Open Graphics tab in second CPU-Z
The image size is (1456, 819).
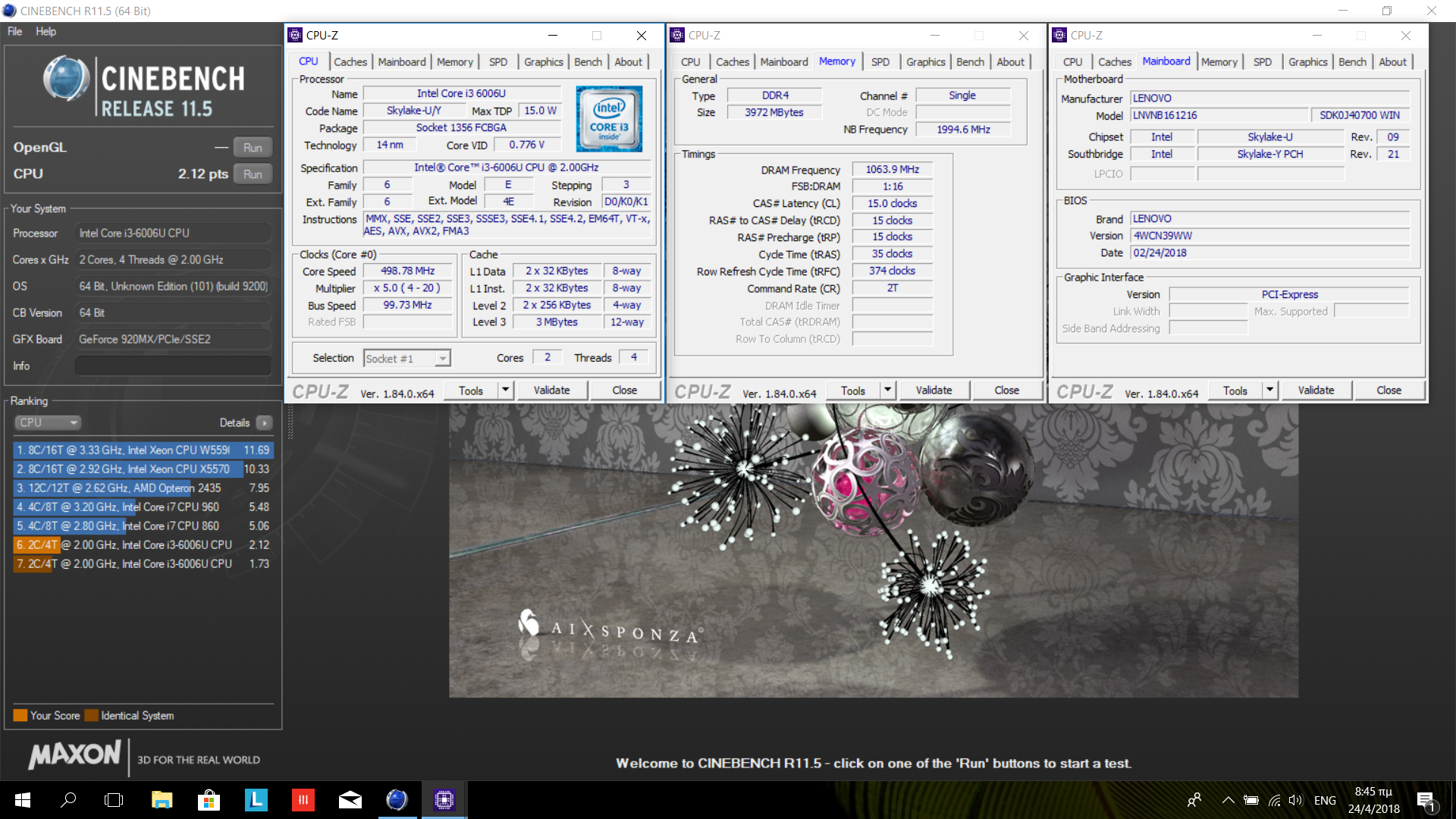pyautogui.click(x=926, y=62)
